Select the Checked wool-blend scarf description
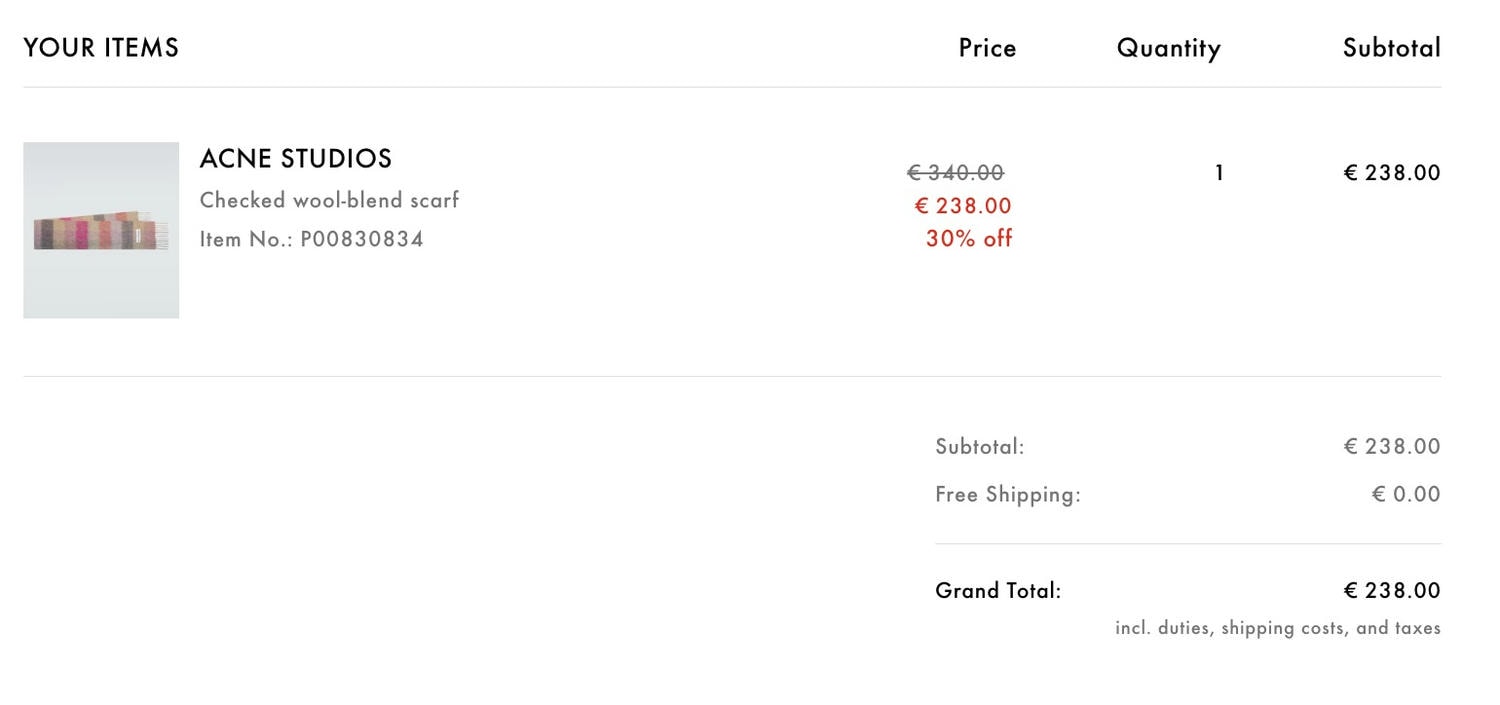The width and height of the screenshot is (1500, 705). click(329, 200)
